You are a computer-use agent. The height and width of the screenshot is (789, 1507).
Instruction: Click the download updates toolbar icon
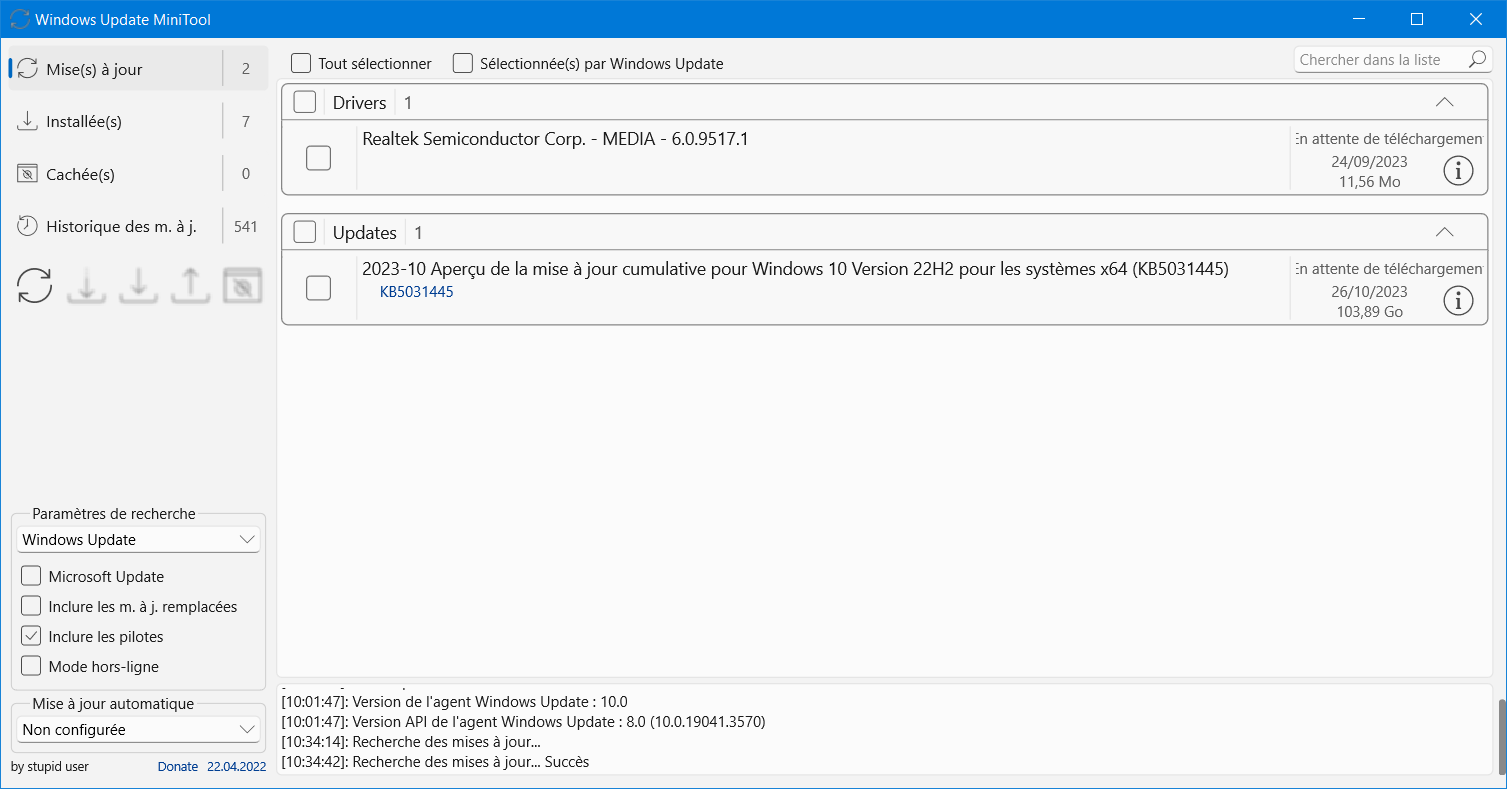[x=87, y=286]
